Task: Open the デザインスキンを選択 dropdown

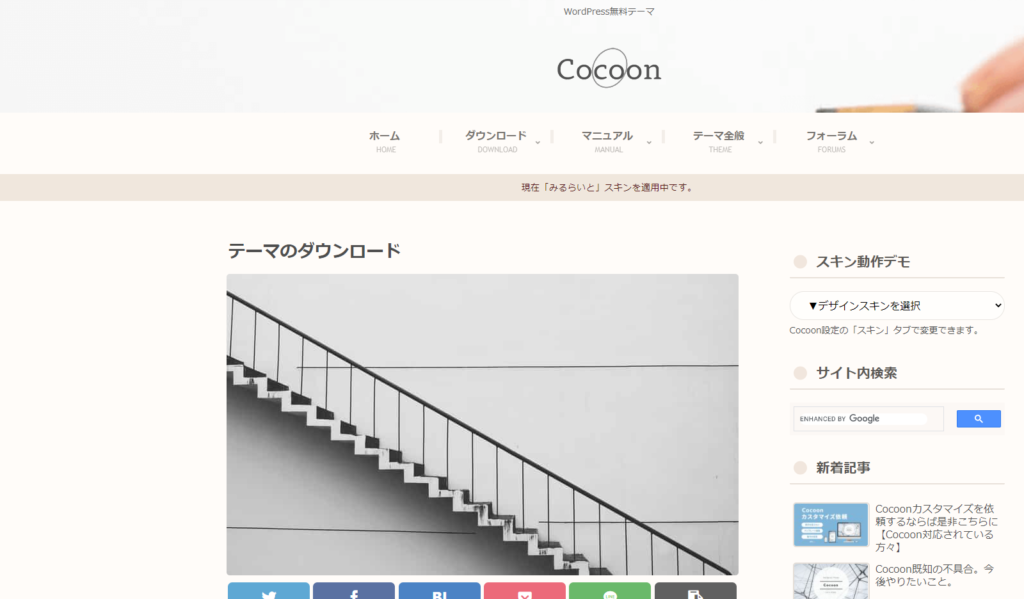Action: point(897,305)
